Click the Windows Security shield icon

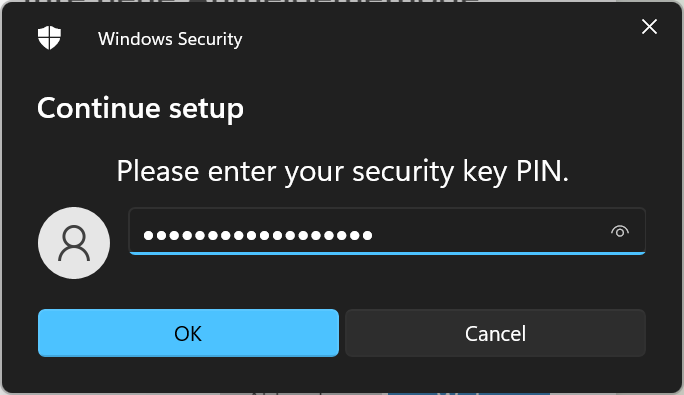coord(49,38)
